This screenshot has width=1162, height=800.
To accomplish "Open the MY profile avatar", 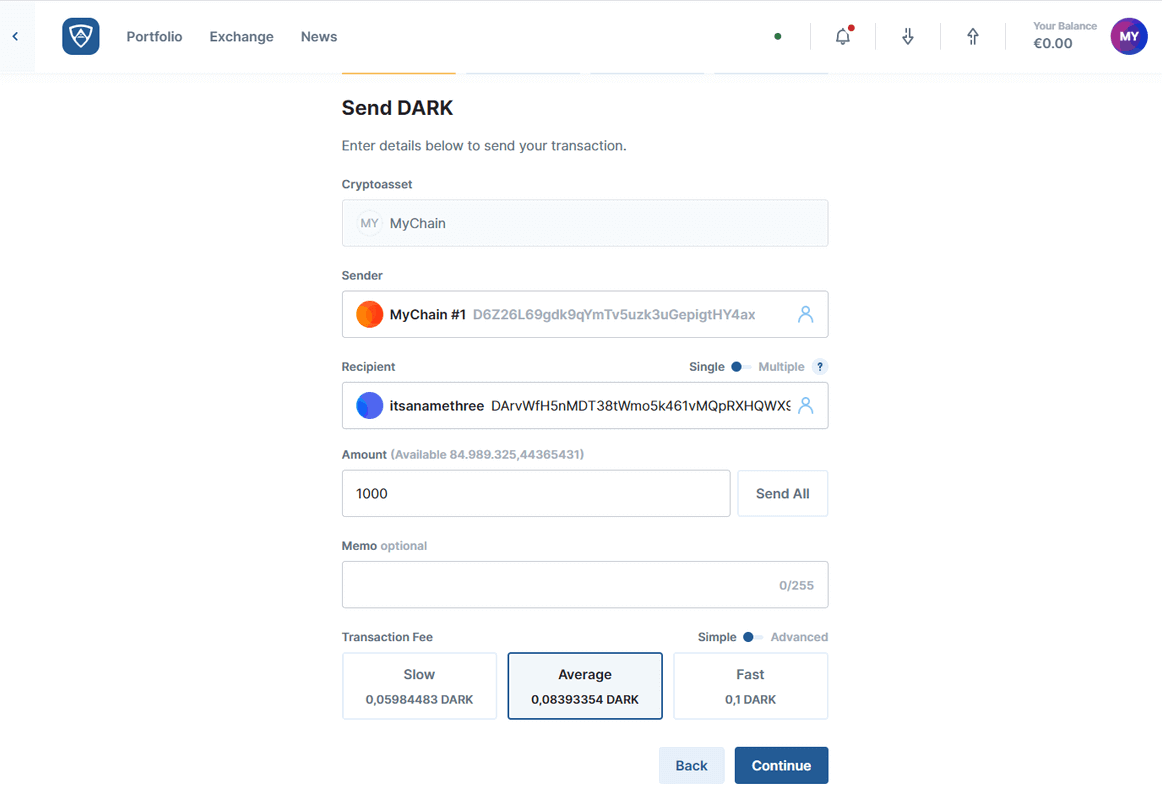I will tap(1128, 37).
